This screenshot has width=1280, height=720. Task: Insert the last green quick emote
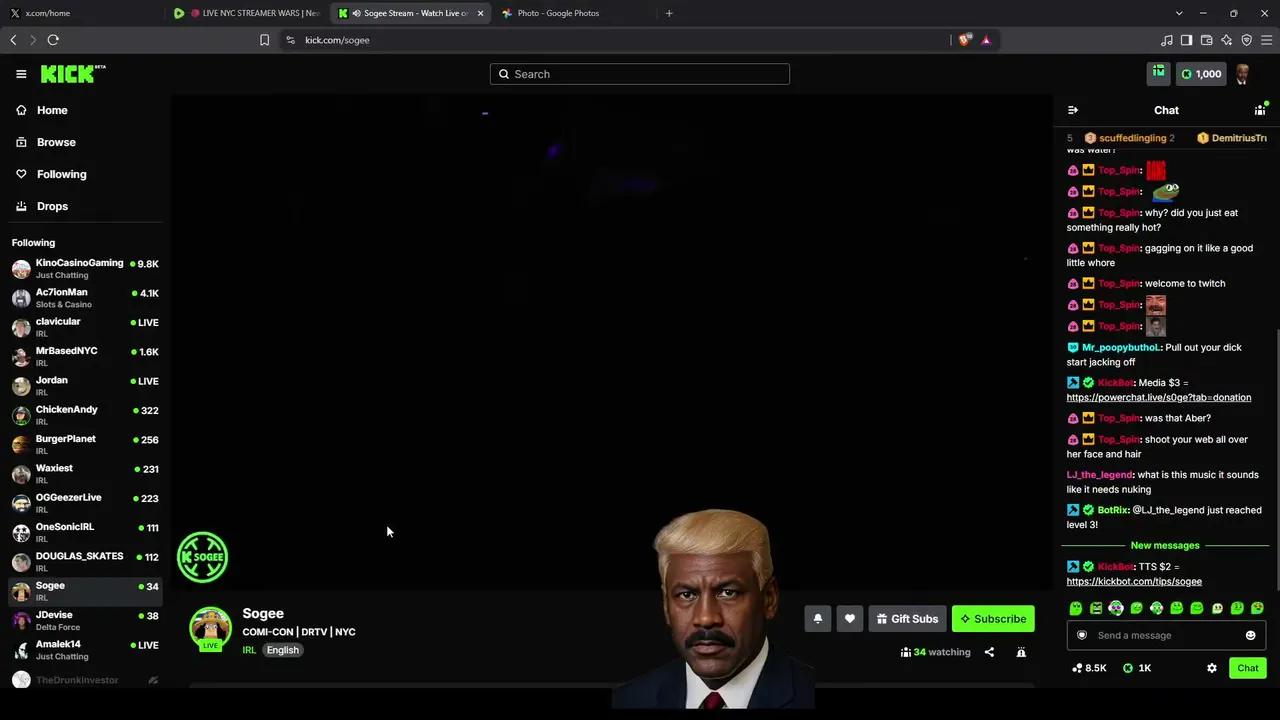[1257, 608]
